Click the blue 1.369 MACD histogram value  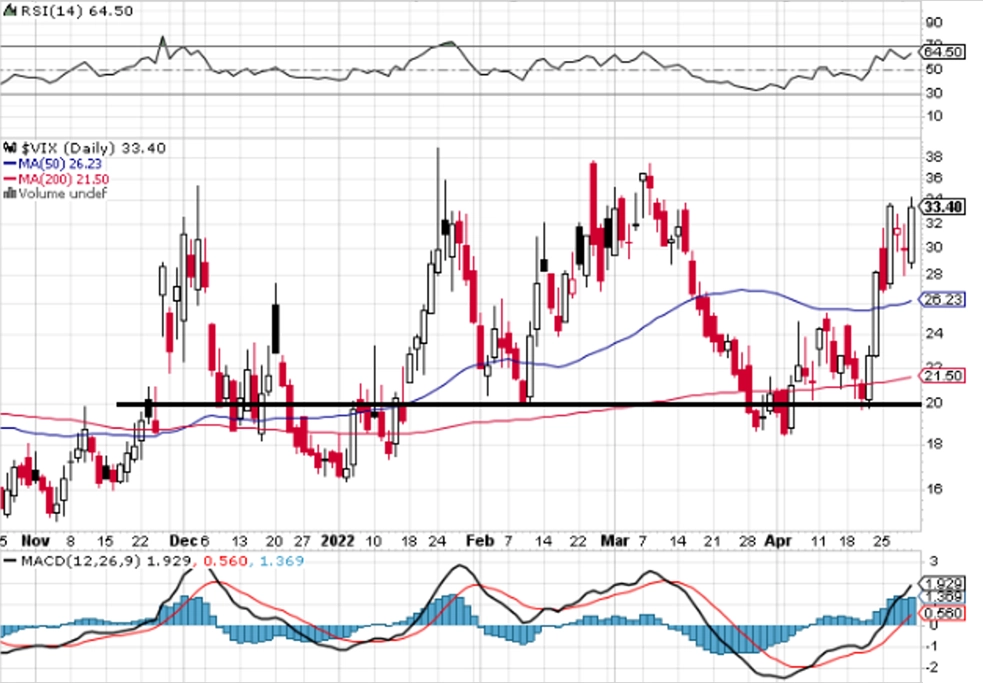281,561
